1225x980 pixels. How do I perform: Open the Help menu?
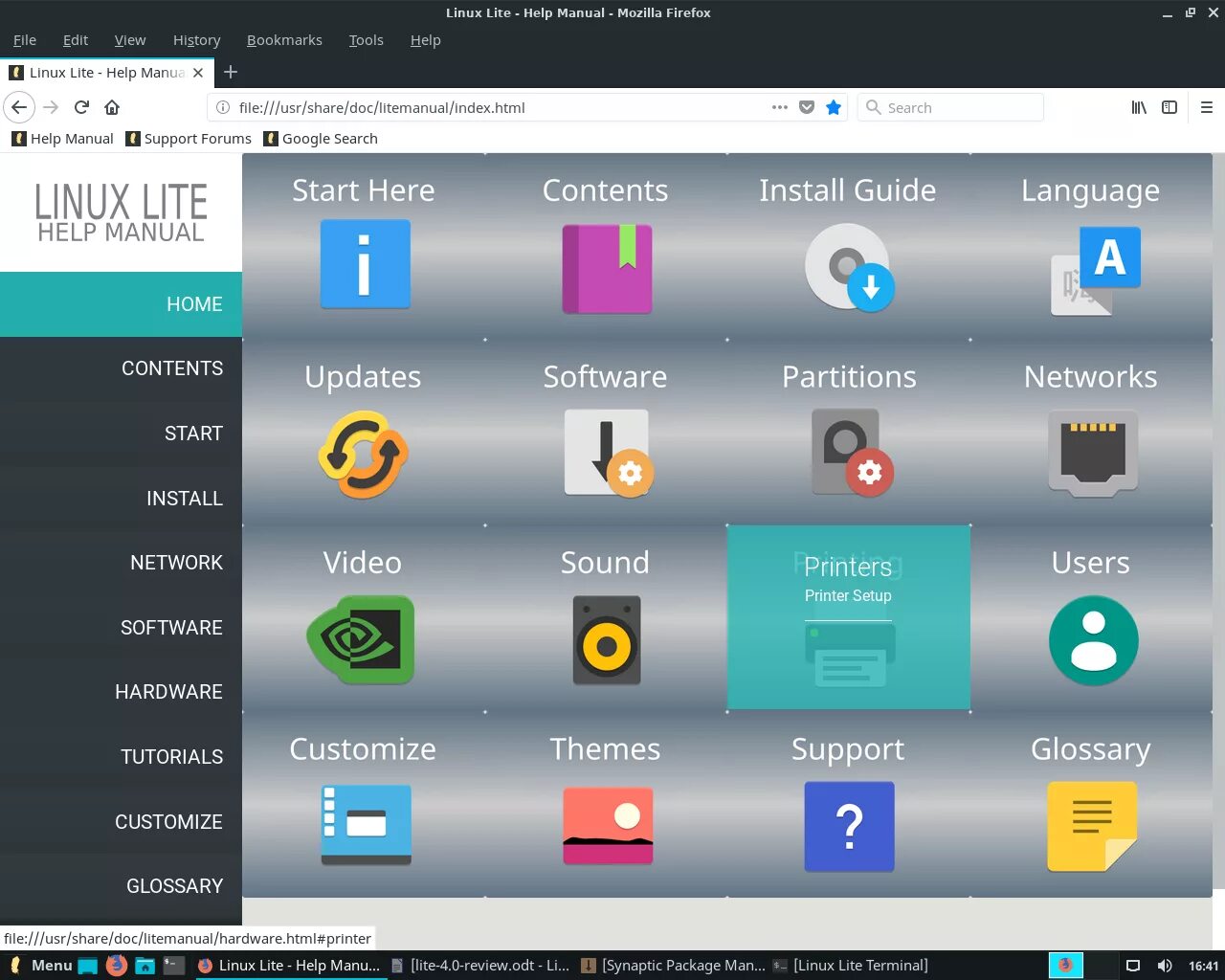tap(426, 40)
